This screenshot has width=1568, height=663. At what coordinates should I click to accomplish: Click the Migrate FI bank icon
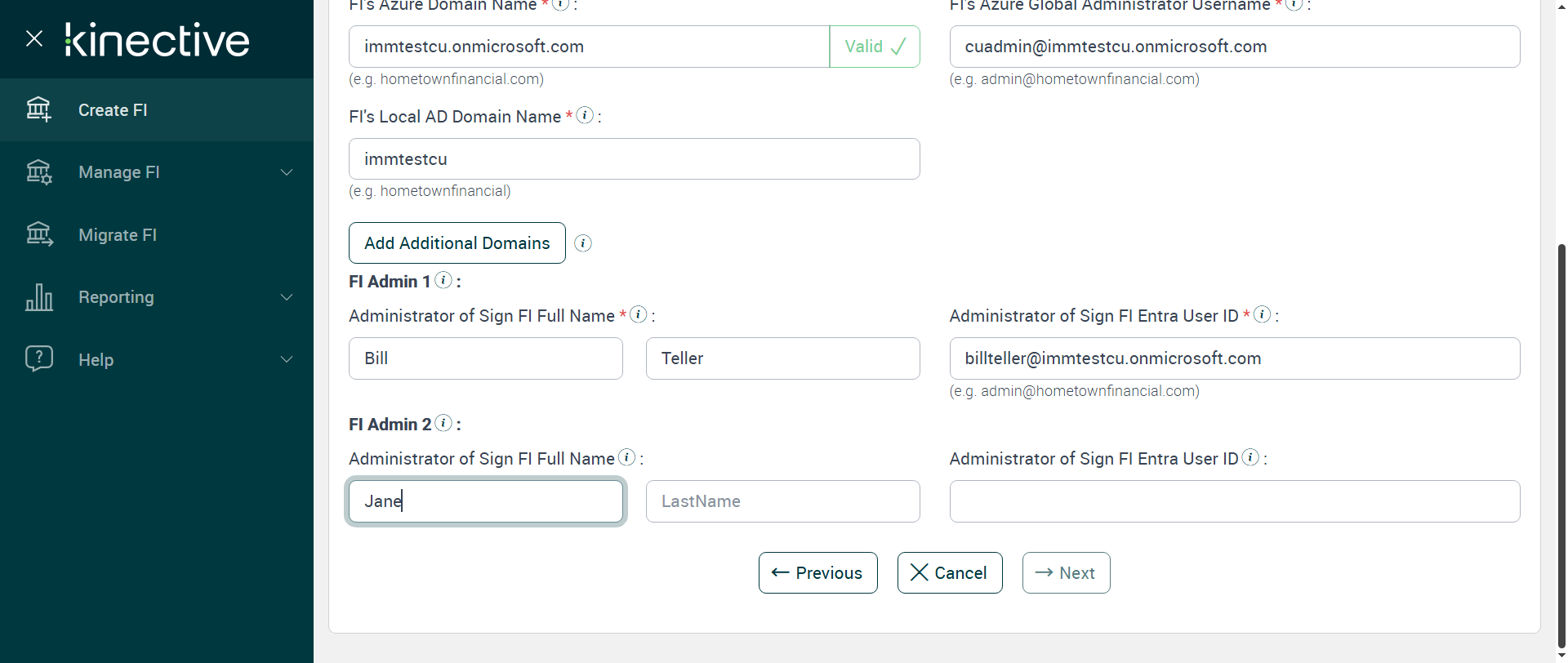point(38,235)
